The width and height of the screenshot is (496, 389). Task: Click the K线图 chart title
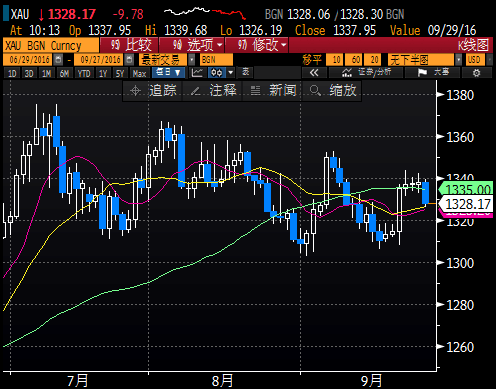473,45
